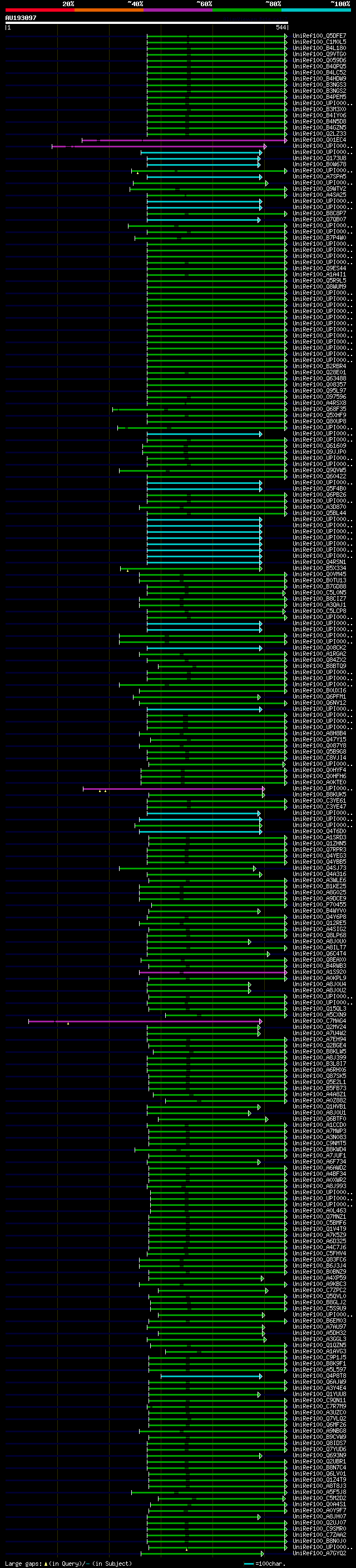Select hit label UniRef100_C5M2D2

[319, 1498]
